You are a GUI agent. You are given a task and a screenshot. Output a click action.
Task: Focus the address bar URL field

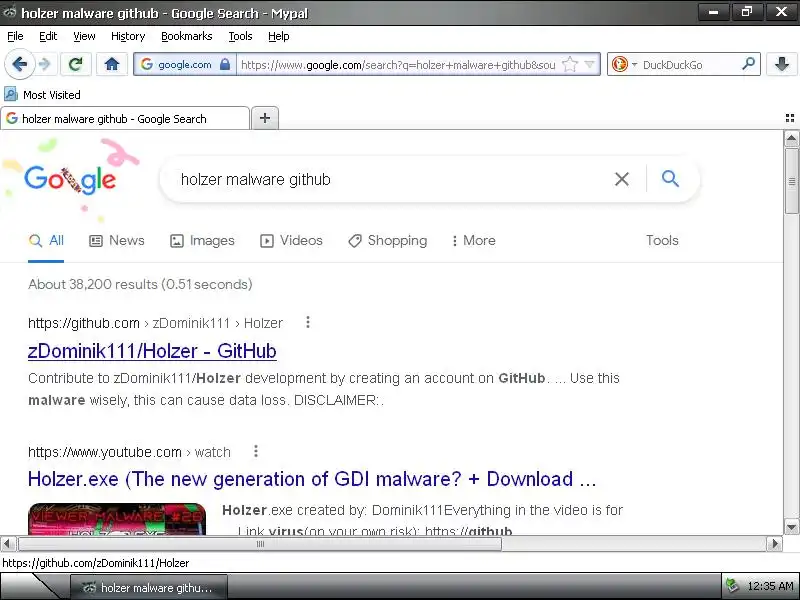point(398,64)
